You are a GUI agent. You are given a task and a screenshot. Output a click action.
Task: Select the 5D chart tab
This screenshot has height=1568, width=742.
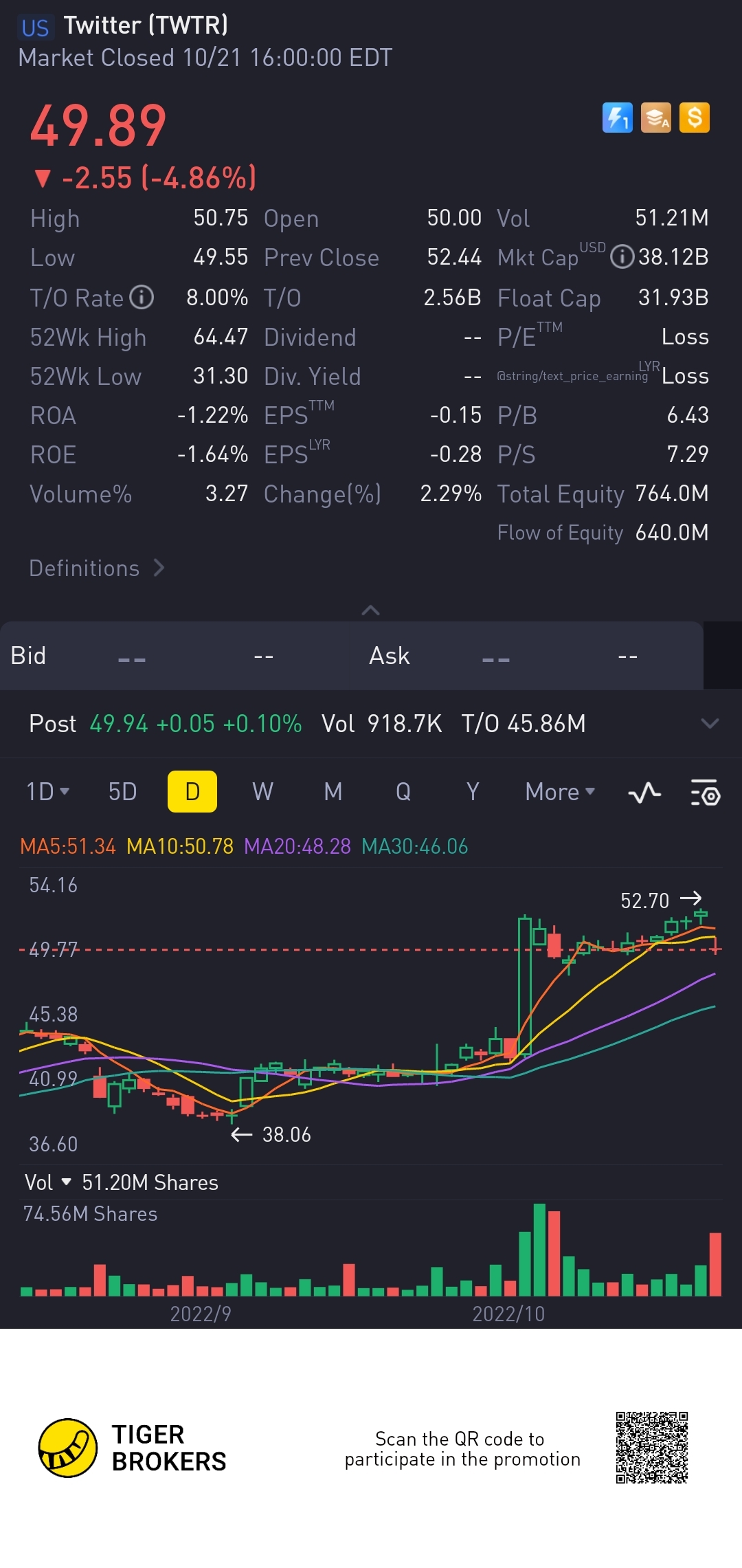pos(122,792)
